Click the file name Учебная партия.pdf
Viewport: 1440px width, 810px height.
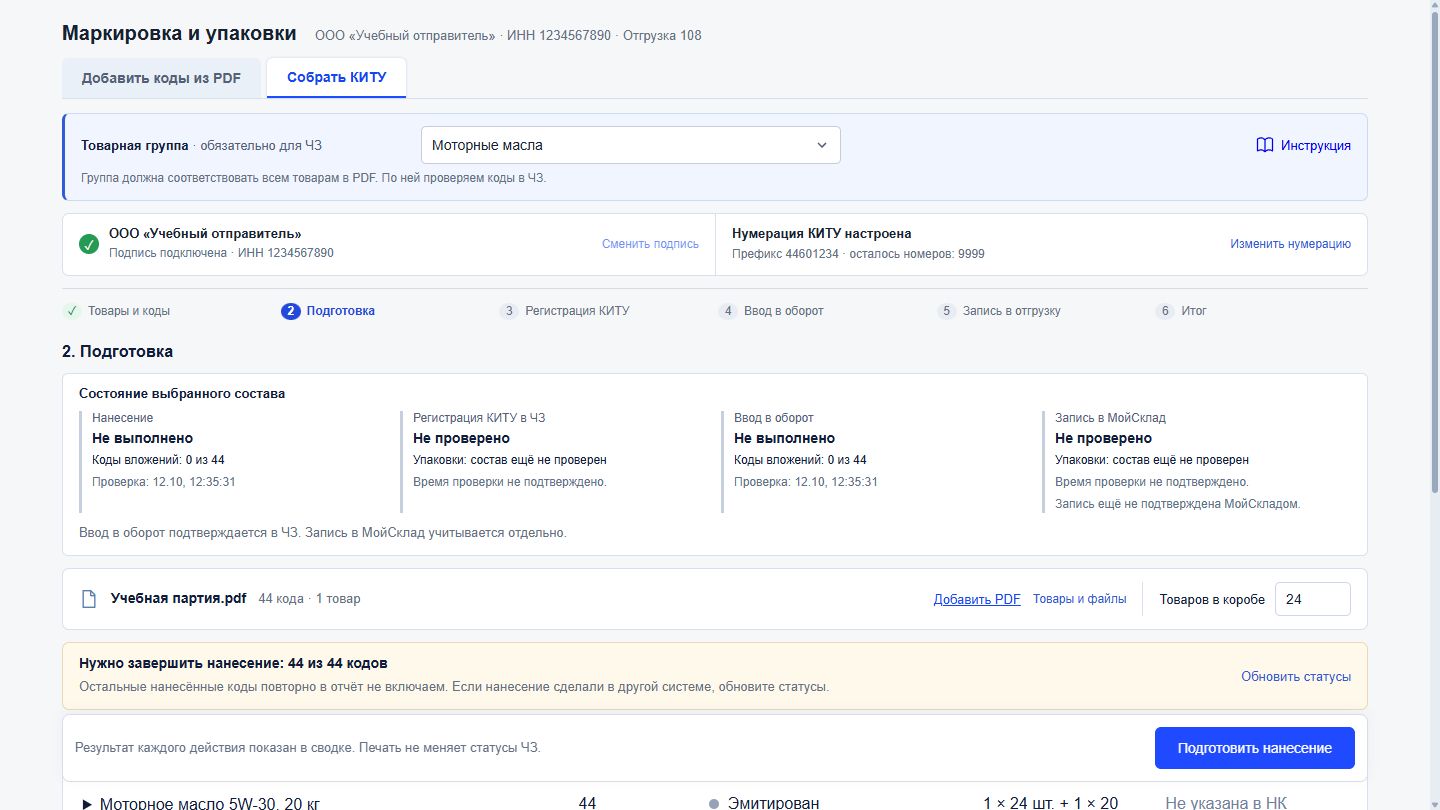178,599
